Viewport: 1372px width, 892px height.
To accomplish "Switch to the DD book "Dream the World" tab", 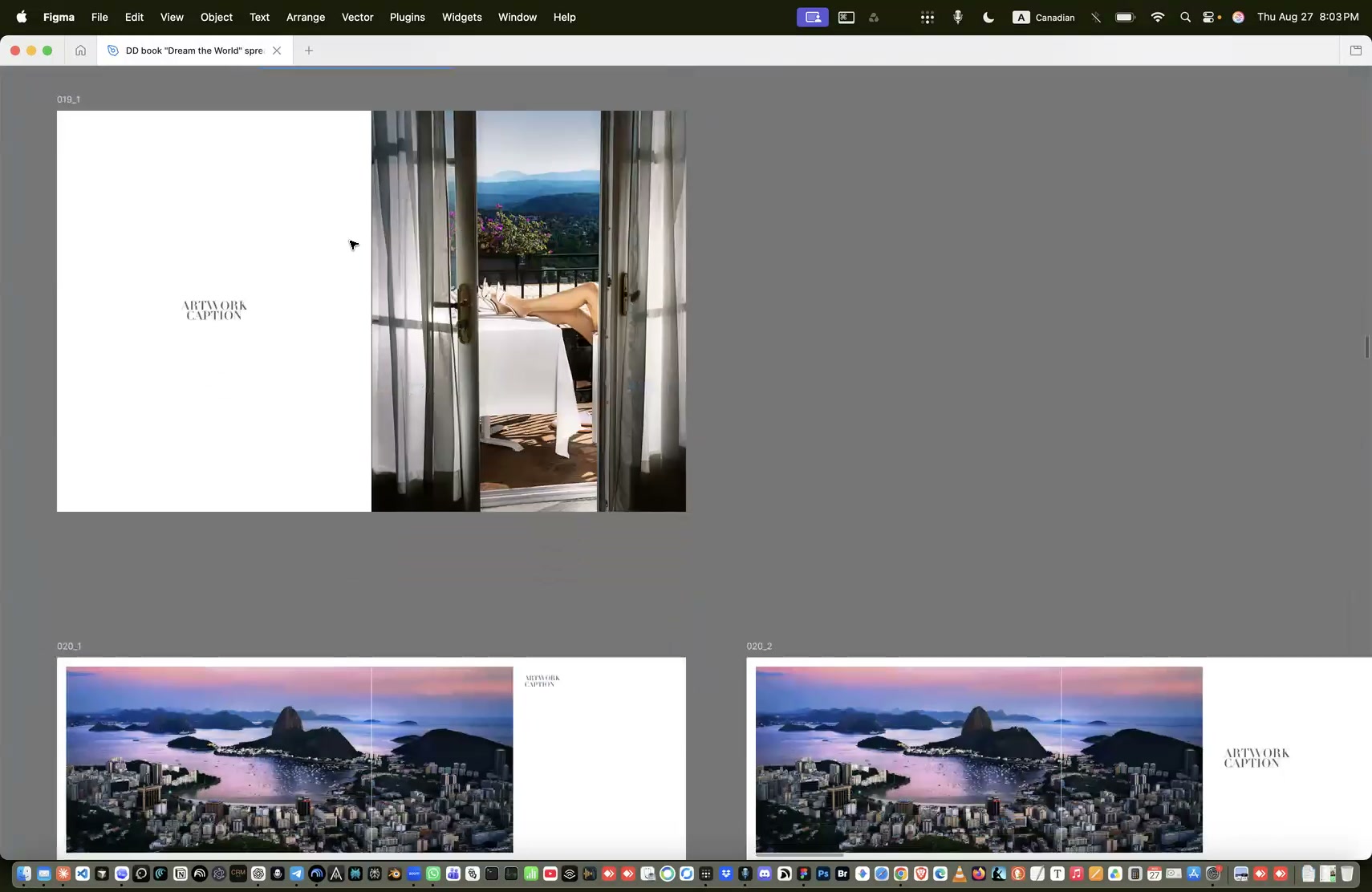I will tap(194, 51).
